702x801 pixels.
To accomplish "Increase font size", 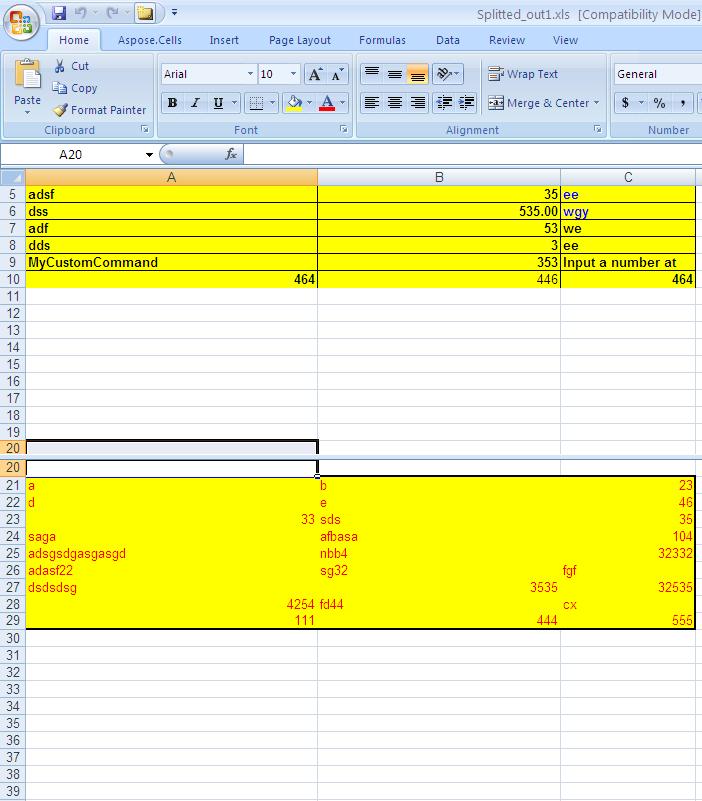I will pos(315,74).
